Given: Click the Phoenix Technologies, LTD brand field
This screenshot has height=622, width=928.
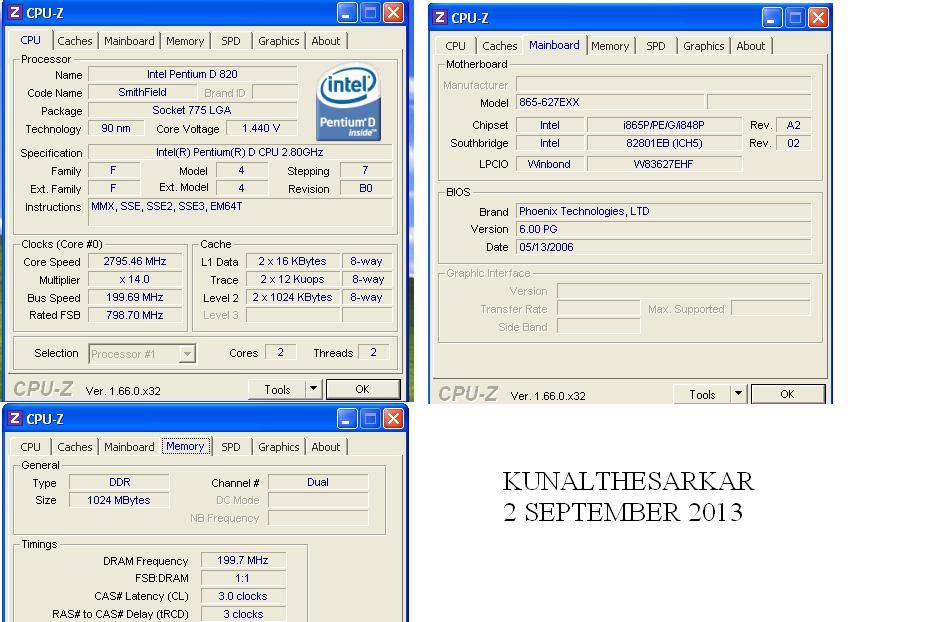Looking at the screenshot, I should pos(663,211).
